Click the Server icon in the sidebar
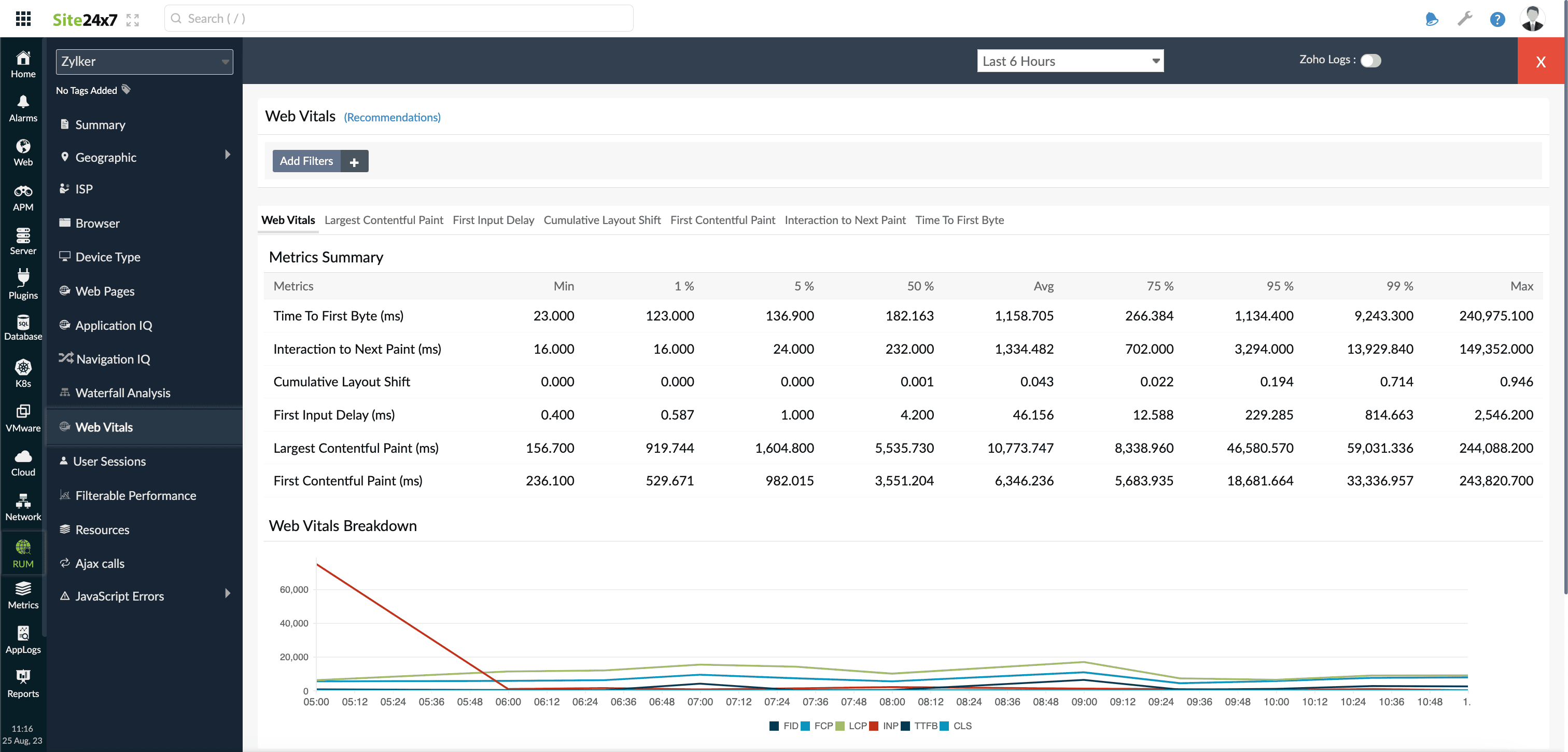Screen dimensions: 1568x752 click(22, 240)
